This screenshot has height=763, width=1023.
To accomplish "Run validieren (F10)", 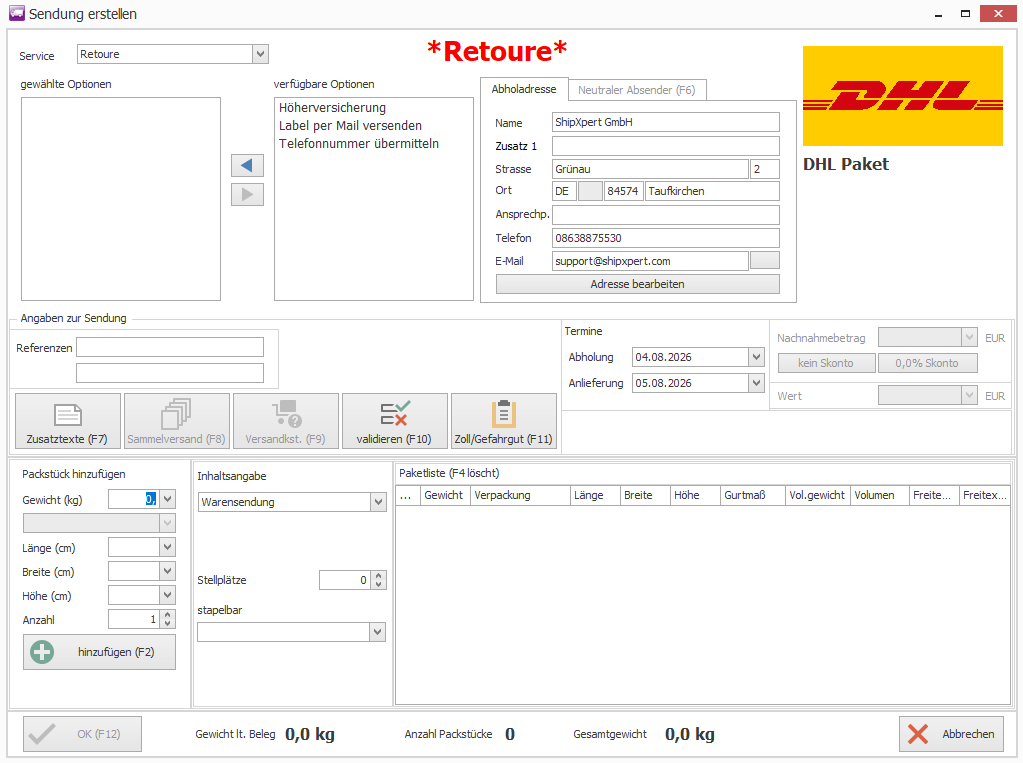I will click(394, 421).
